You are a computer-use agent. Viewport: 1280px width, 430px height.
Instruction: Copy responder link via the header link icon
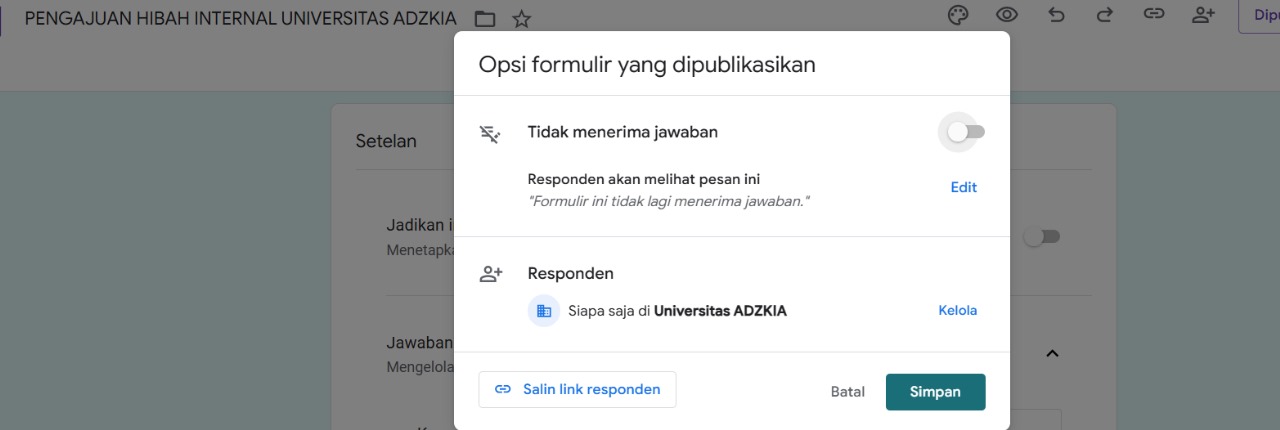point(1154,15)
